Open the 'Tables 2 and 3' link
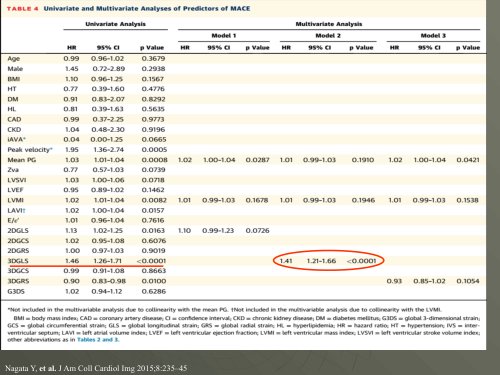500x375 pixels. [98, 340]
